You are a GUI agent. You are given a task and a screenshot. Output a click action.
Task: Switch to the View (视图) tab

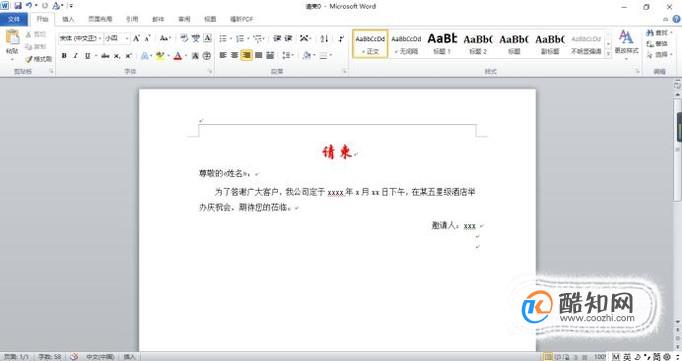[x=210, y=19]
